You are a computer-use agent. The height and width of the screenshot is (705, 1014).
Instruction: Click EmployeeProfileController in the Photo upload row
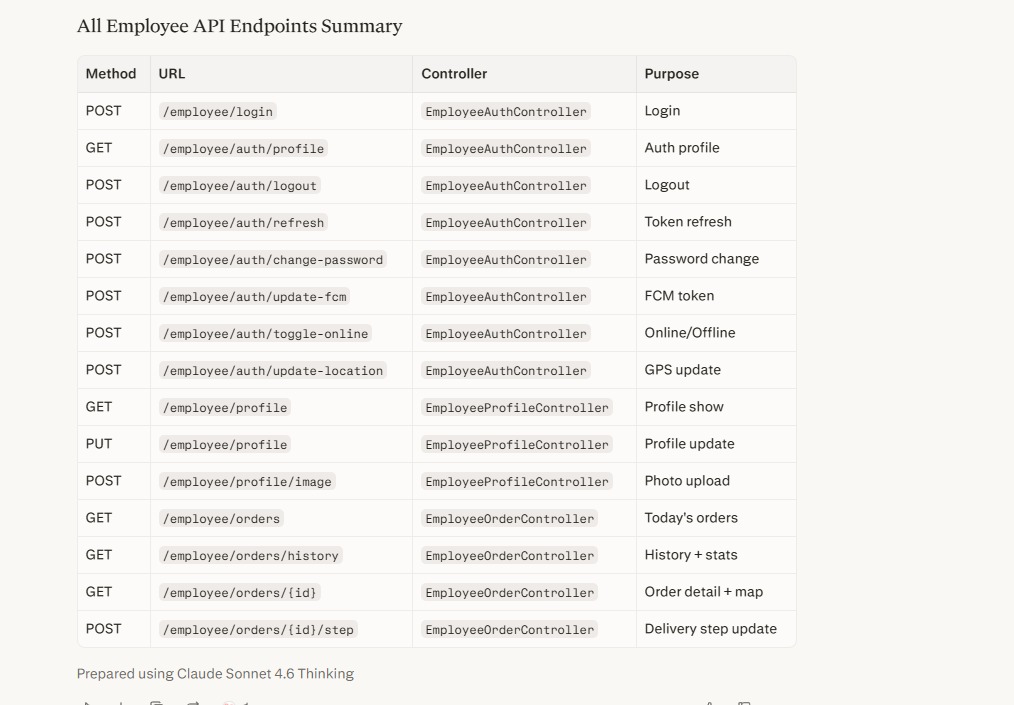[517, 481]
